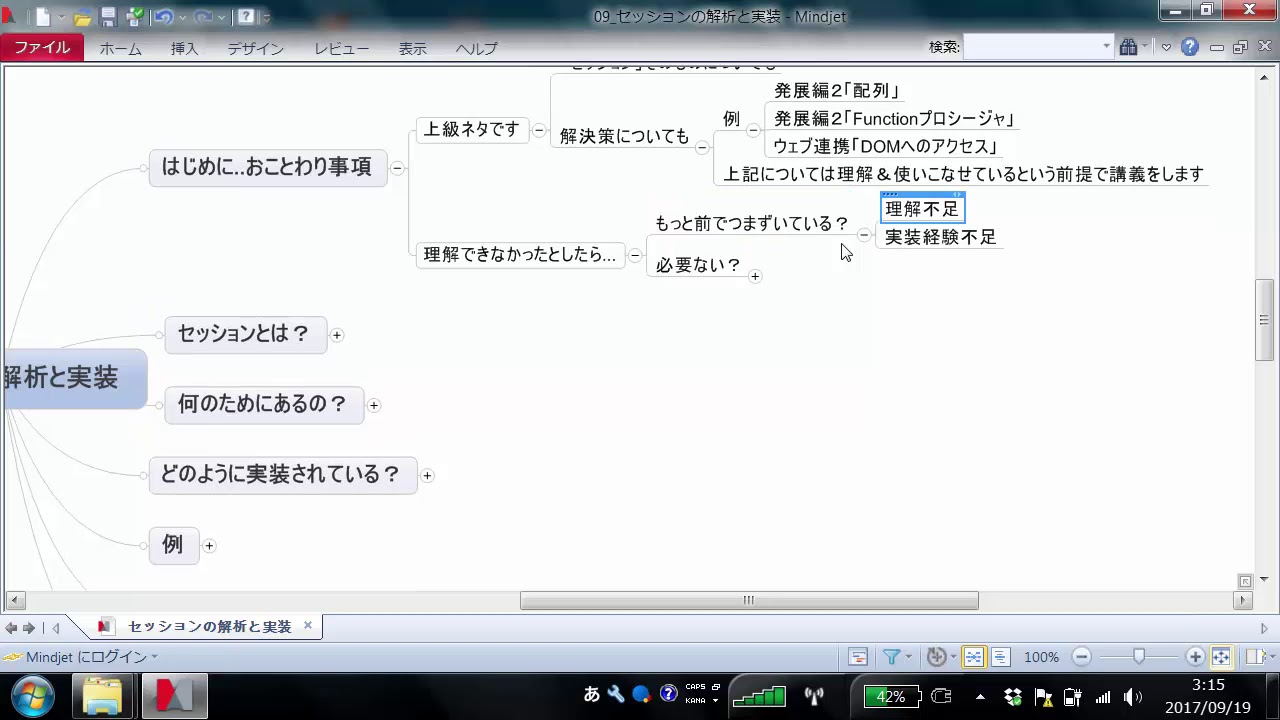Open the red ファイル button

coord(42,48)
